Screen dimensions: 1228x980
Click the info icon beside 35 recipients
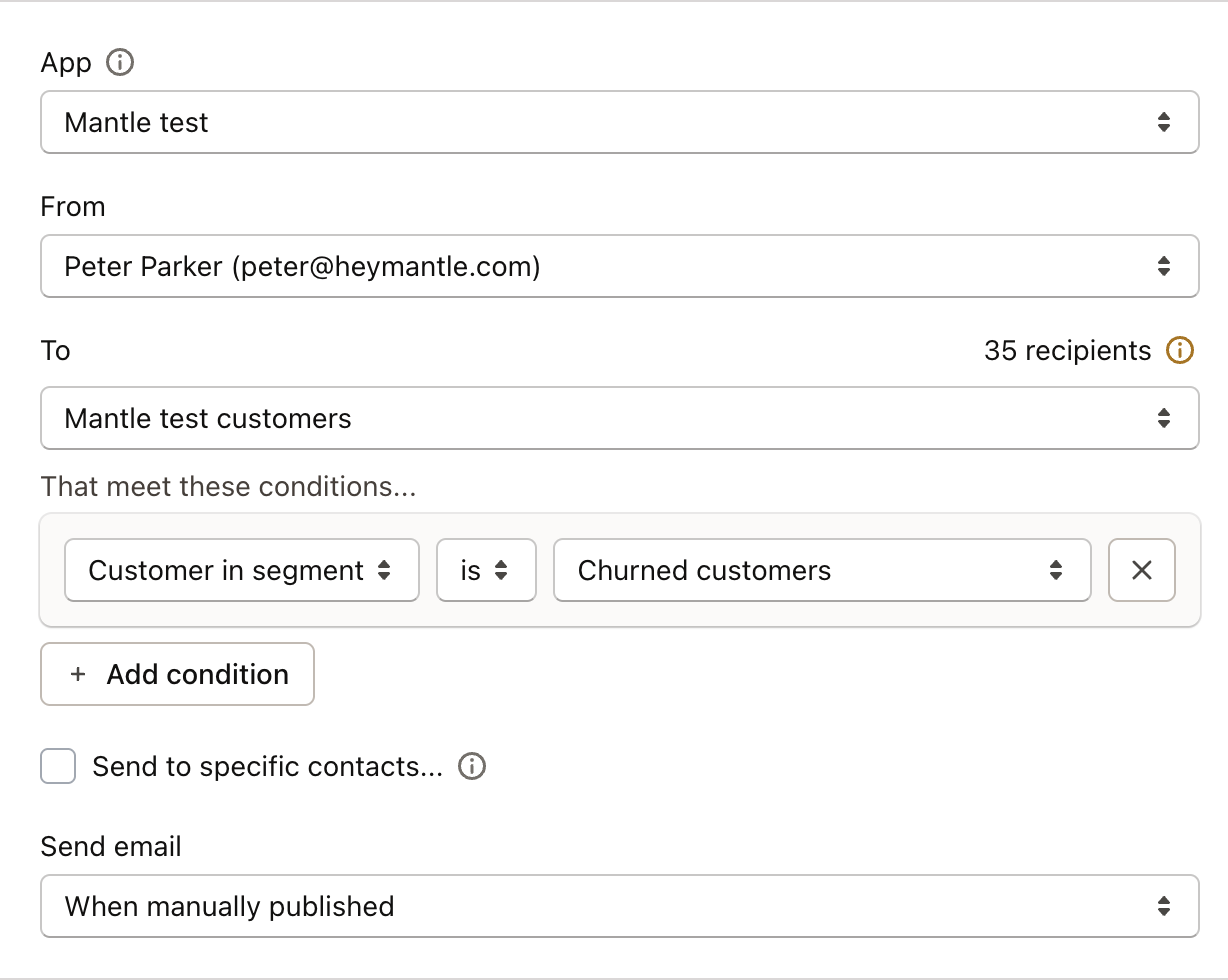point(1181,351)
